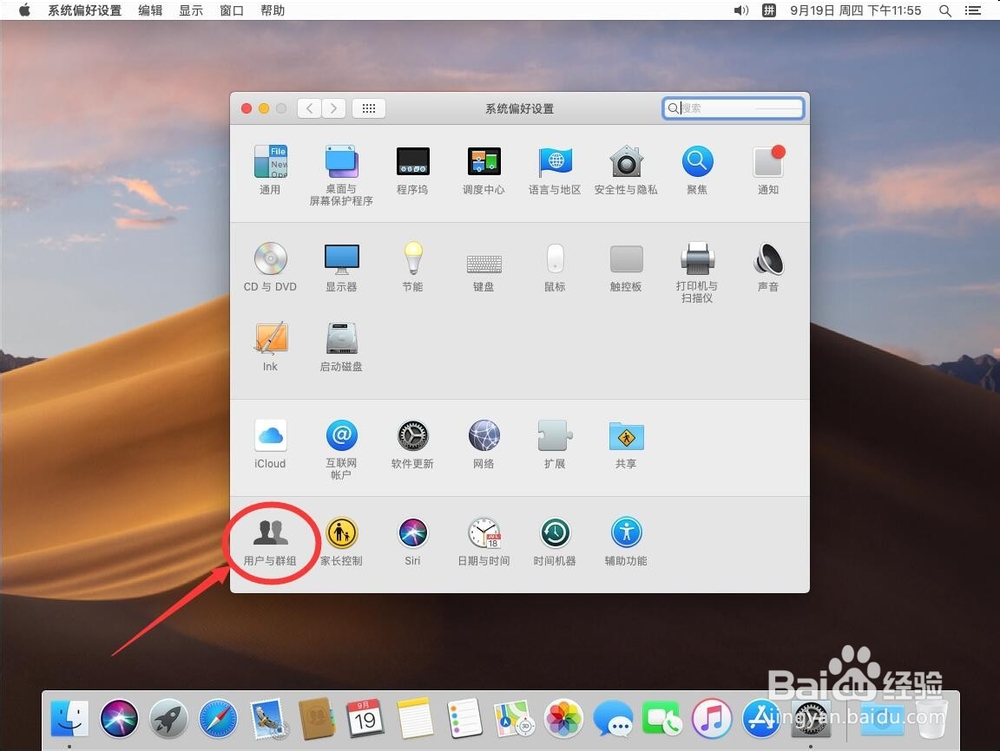Open the Apple menu

click(x=24, y=10)
